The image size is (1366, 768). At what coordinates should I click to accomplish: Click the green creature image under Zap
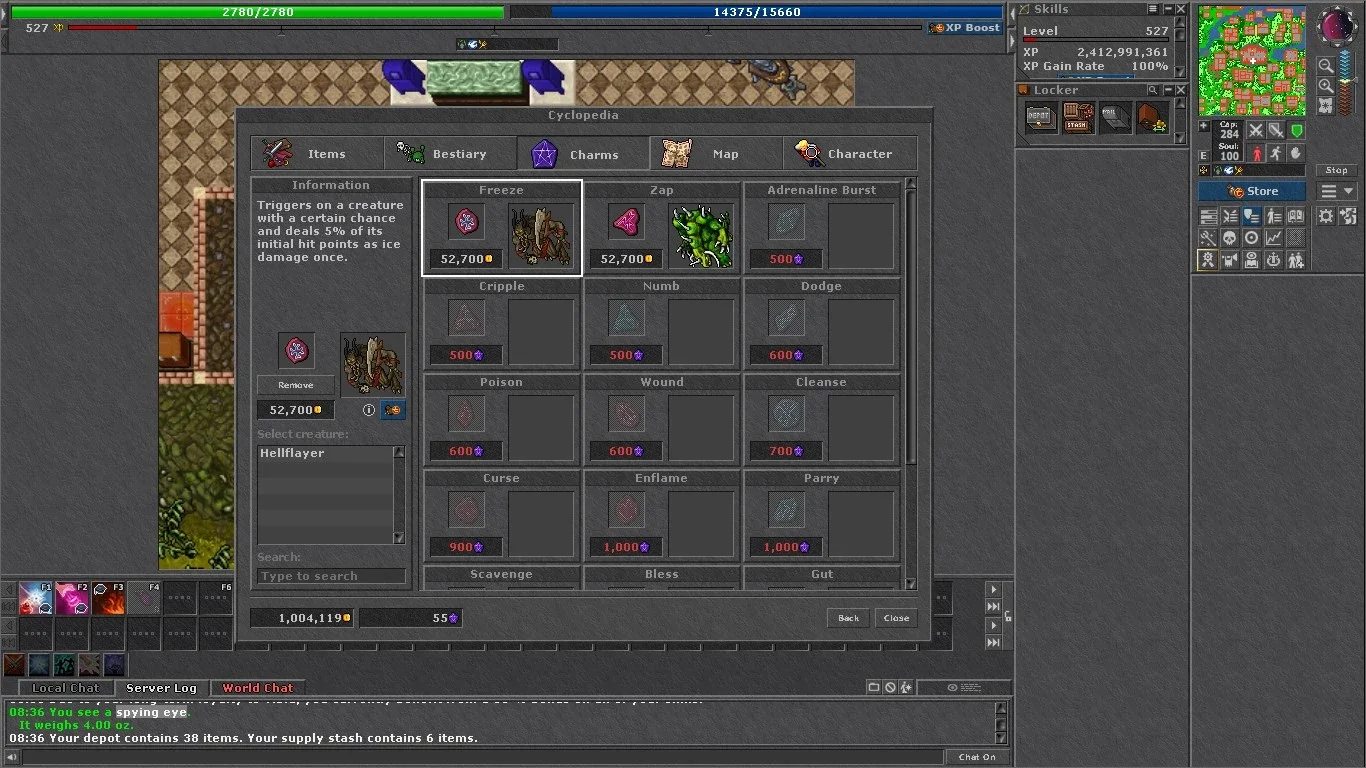pos(701,236)
